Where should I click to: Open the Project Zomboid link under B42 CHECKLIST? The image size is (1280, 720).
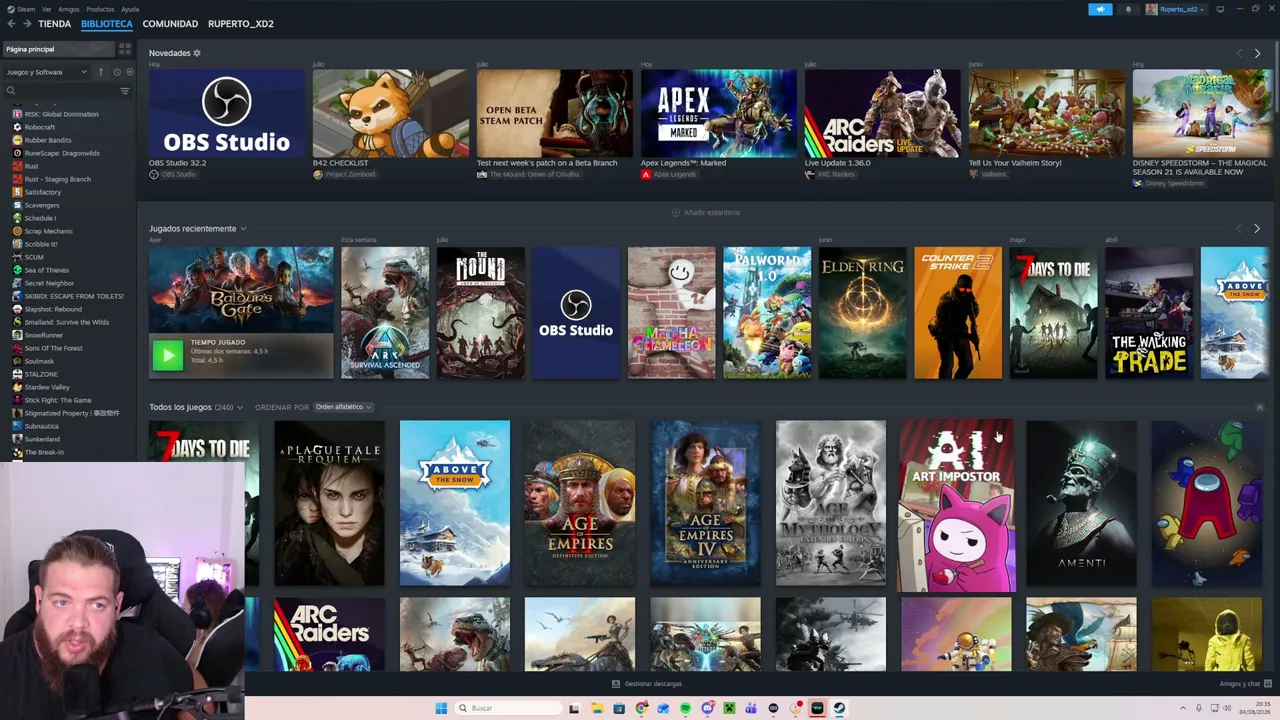[346, 174]
